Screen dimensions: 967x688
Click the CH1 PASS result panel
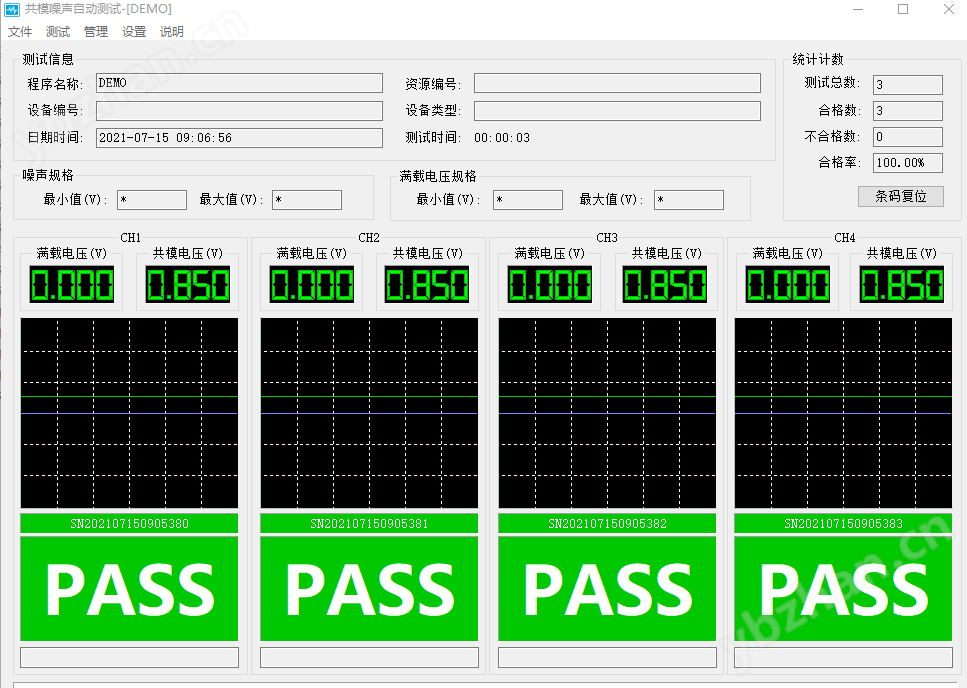click(x=129, y=589)
